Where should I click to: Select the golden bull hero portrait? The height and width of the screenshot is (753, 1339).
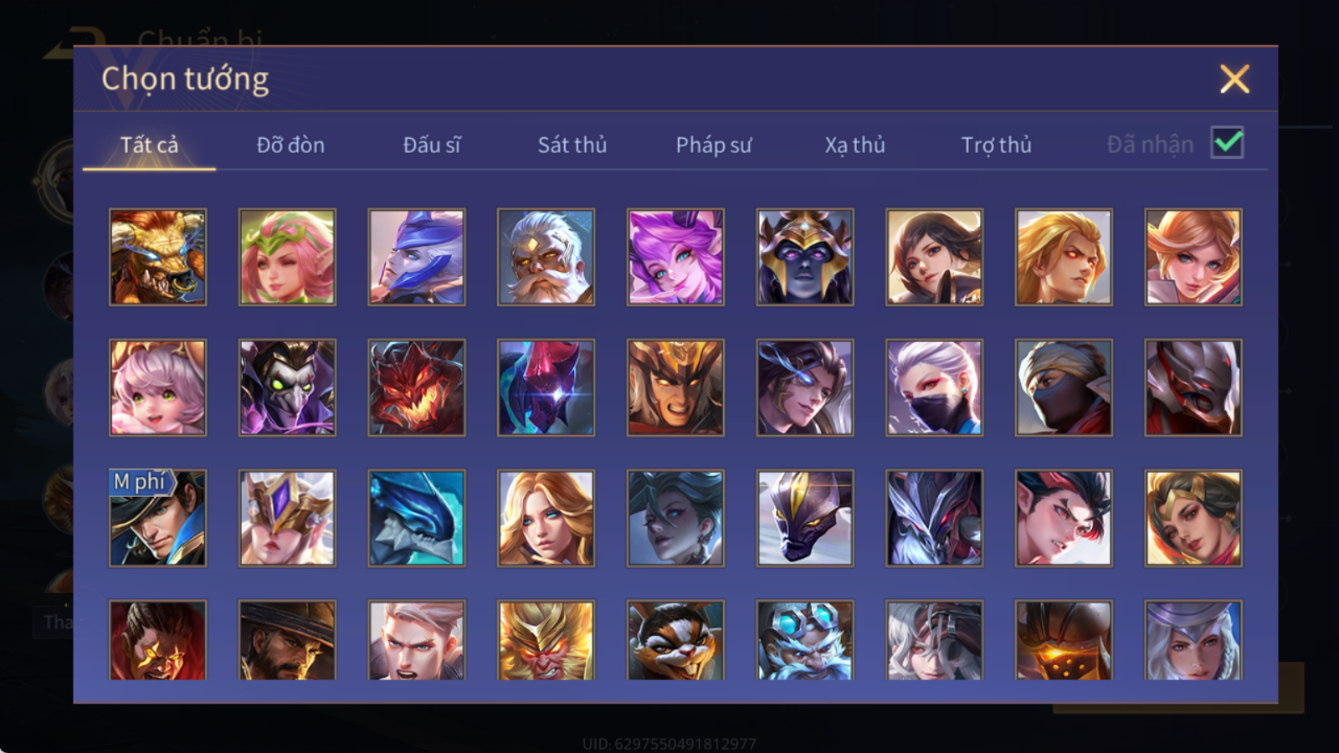click(x=158, y=257)
